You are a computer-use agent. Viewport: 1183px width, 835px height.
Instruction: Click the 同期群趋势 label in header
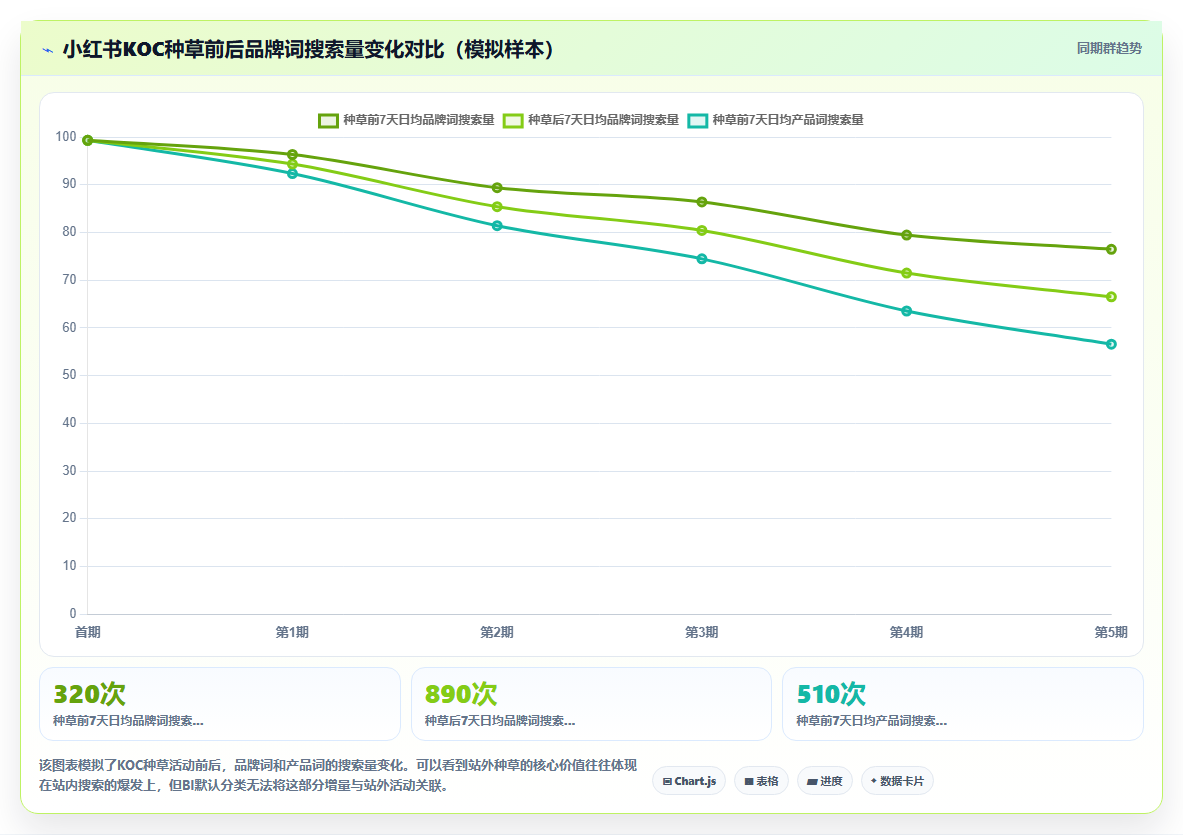tap(1109, 48)
